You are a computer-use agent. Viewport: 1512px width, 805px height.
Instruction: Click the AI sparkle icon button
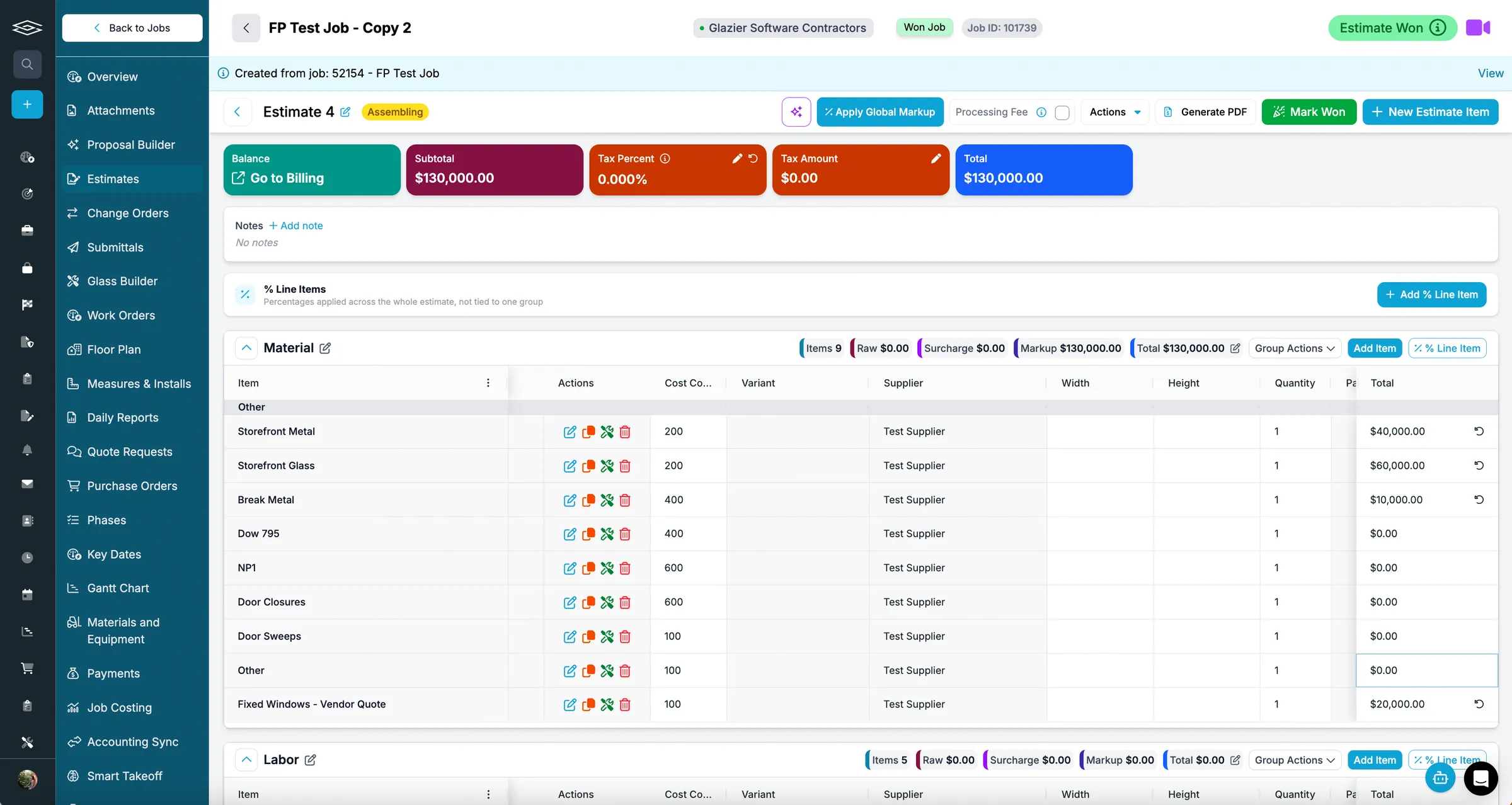pyautogui.click(x=796, y=111)
